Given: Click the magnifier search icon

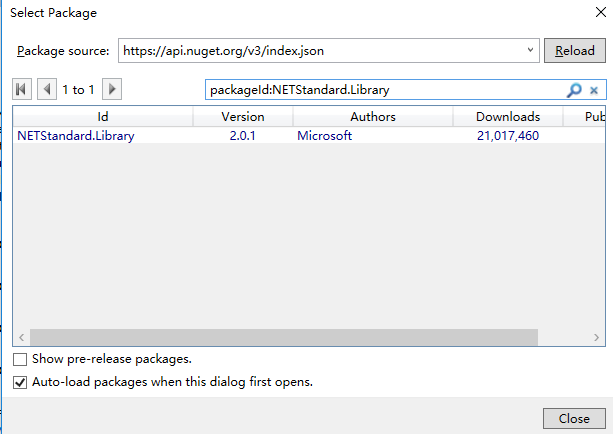Looking at the screenshot, I should (574, 90).
